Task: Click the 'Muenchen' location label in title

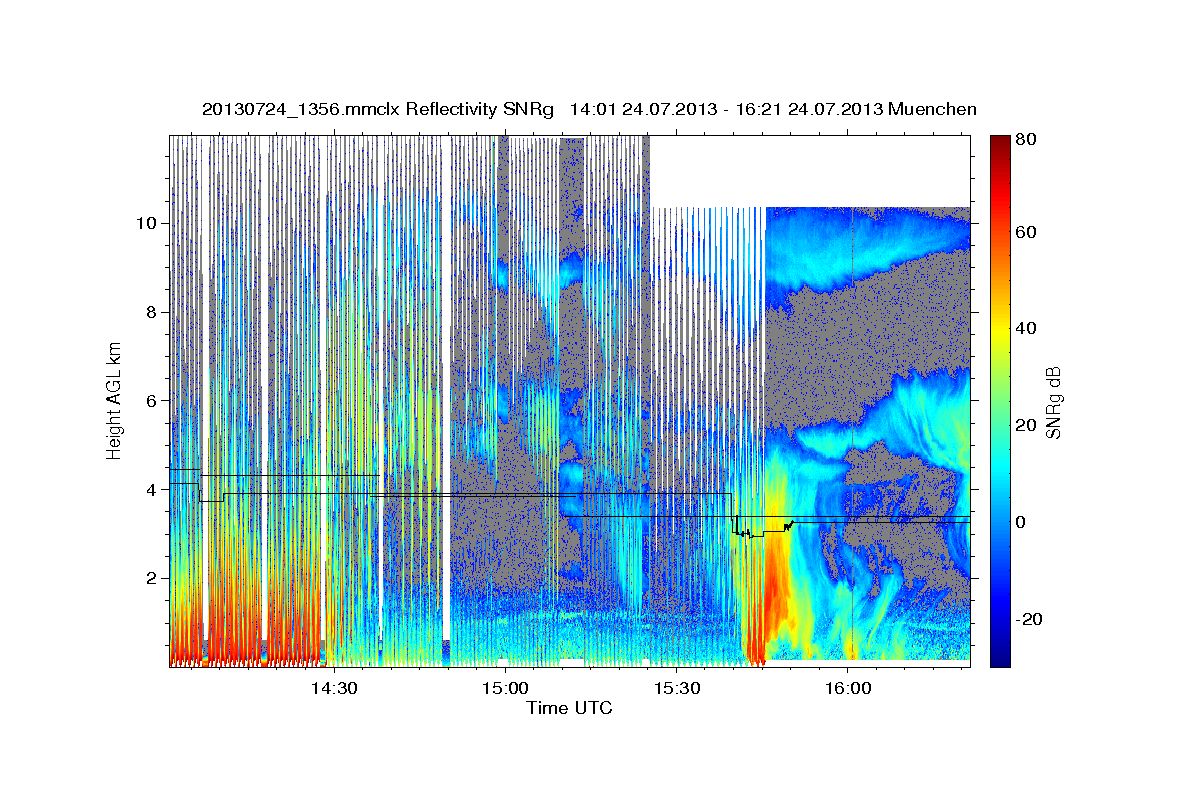Action: 931,109
